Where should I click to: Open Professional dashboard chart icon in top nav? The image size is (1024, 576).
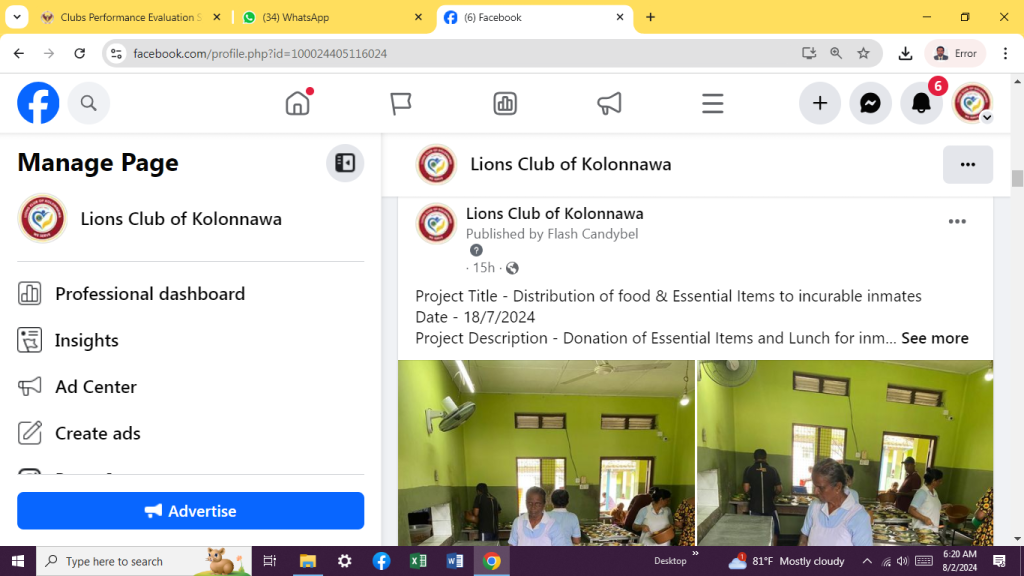(x=505, y=103)
